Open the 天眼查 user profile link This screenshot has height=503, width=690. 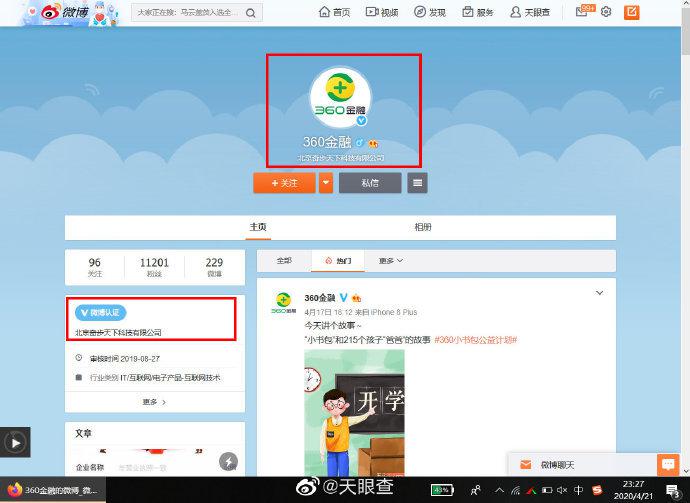[x=530, y=12]
